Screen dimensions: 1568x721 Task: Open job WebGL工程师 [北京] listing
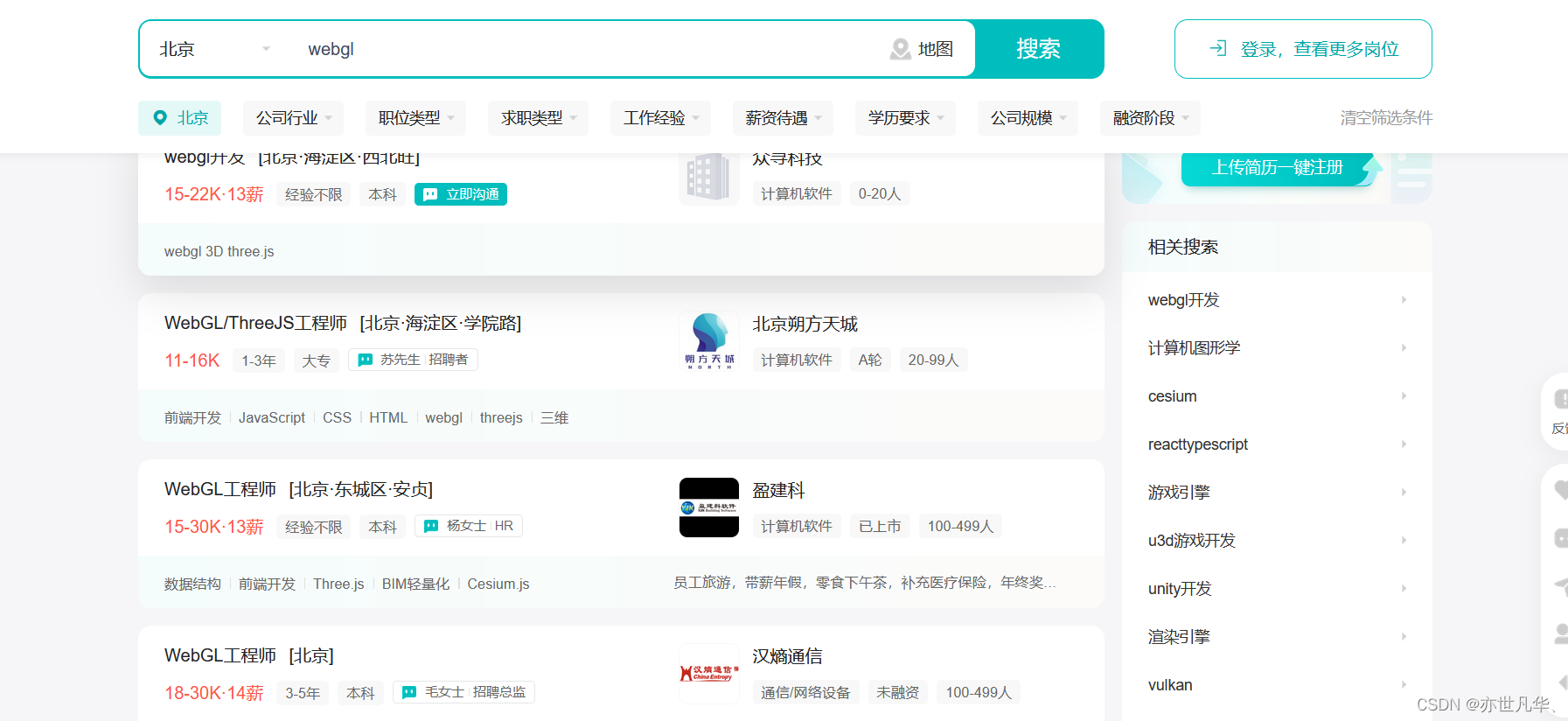point(249,656)
